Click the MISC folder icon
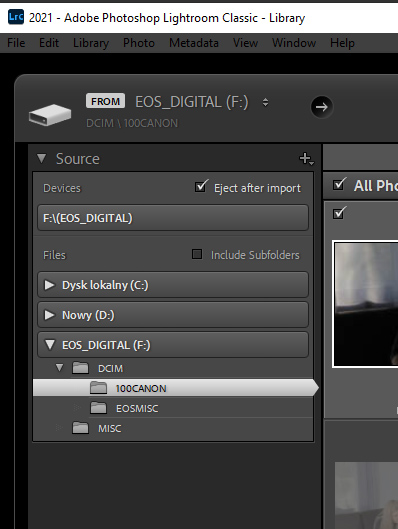The width and height of the screenshot is (398, 529). (x=80, y=428)
